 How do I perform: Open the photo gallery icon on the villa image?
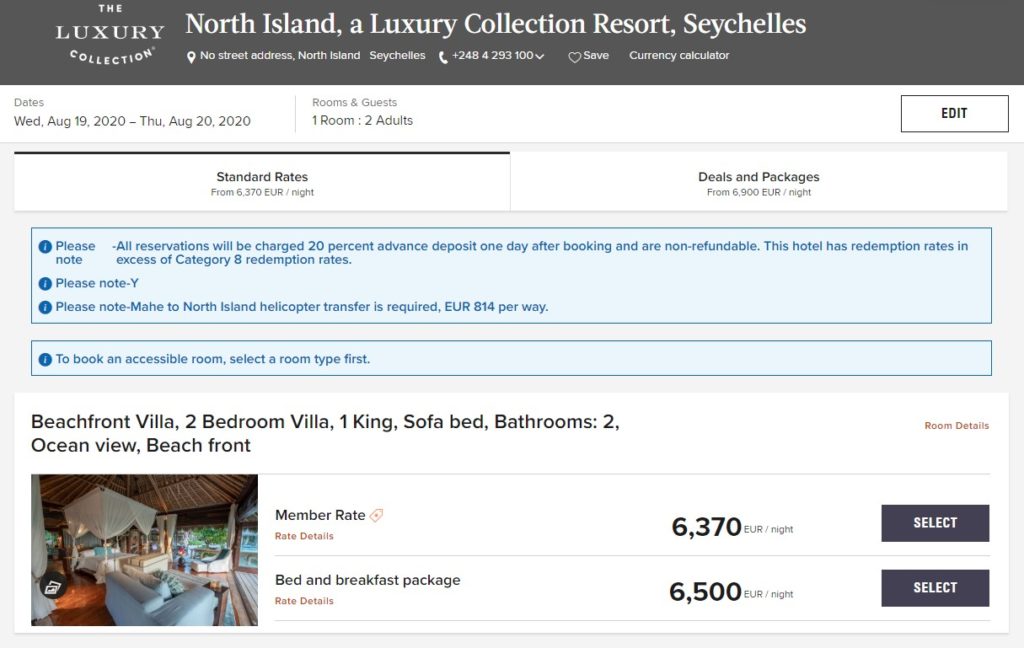[x=53, y=587]
